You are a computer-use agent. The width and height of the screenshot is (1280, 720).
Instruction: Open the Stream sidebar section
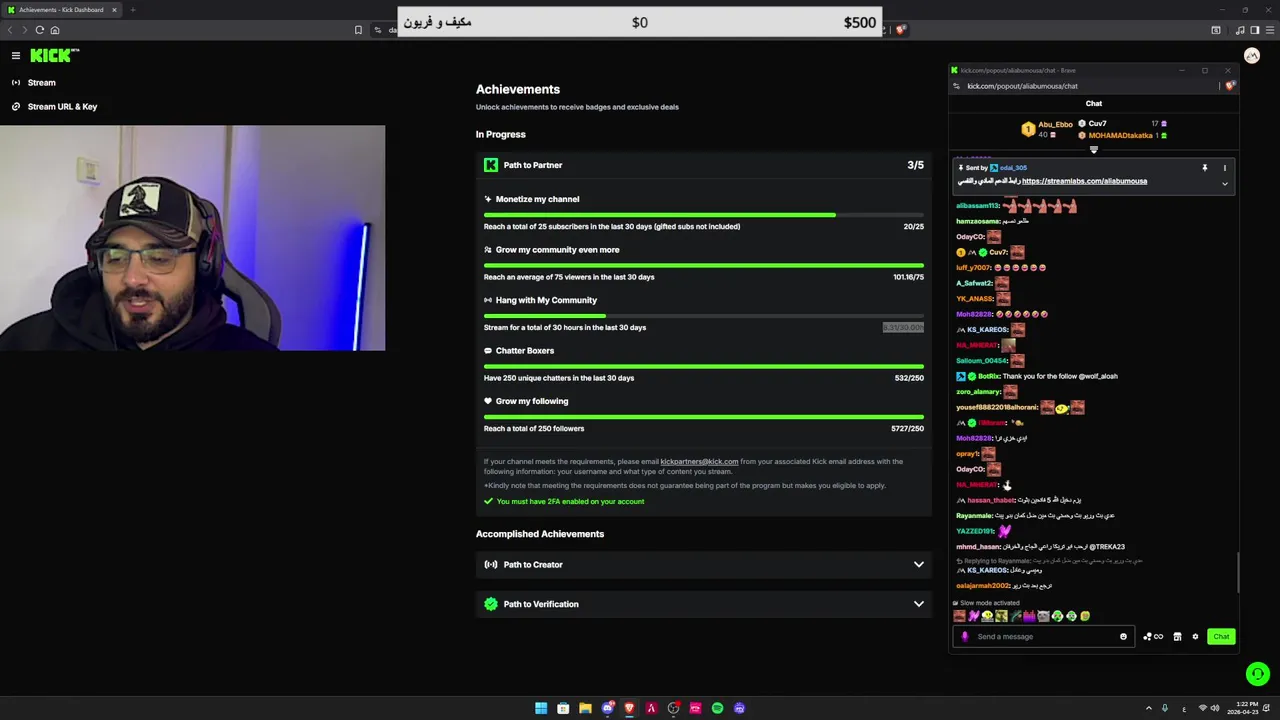[42, 83]
